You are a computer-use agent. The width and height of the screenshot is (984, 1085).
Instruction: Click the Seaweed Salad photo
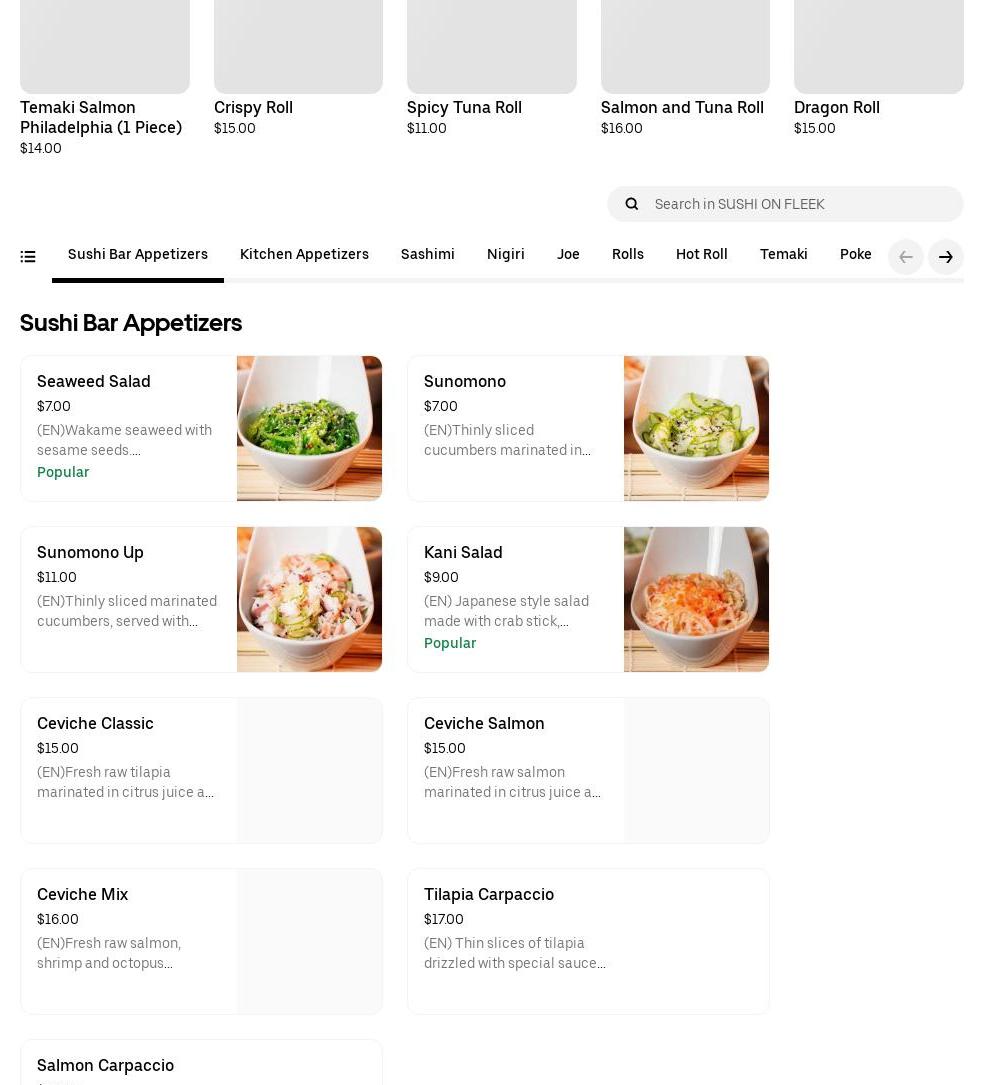[x=309, y=428]
